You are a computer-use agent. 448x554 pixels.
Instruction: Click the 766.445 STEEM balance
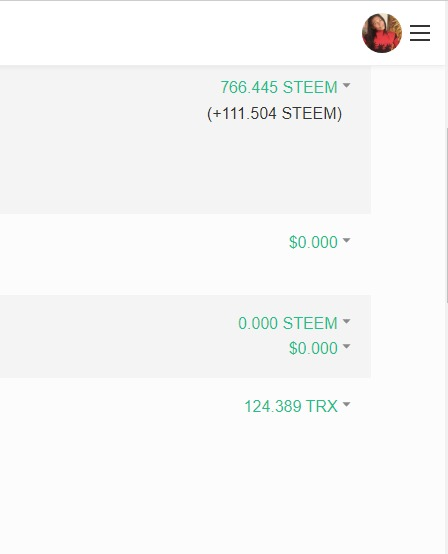[279, 87]
